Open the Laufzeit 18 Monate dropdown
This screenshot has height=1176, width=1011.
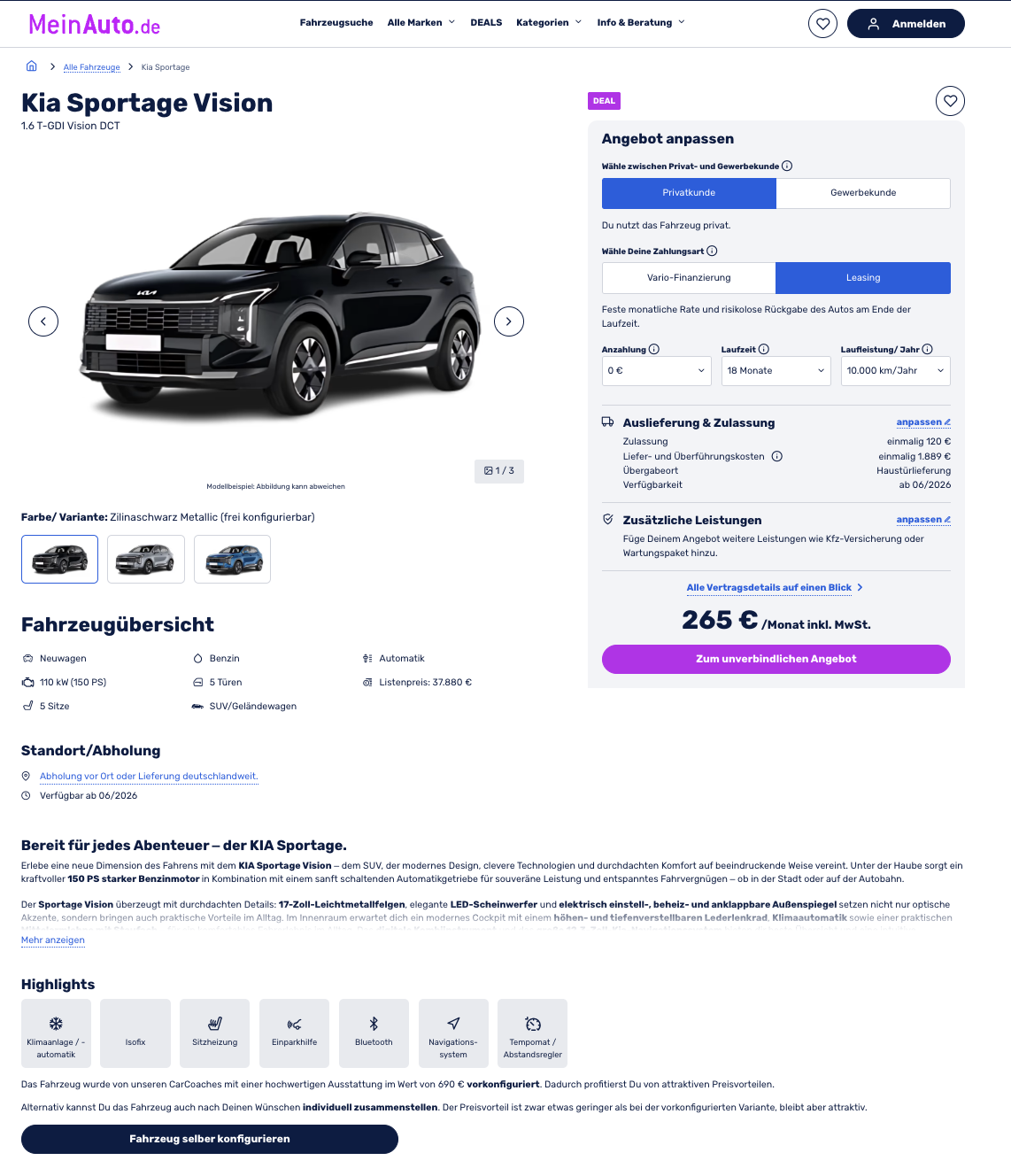[x=776, y=371]
